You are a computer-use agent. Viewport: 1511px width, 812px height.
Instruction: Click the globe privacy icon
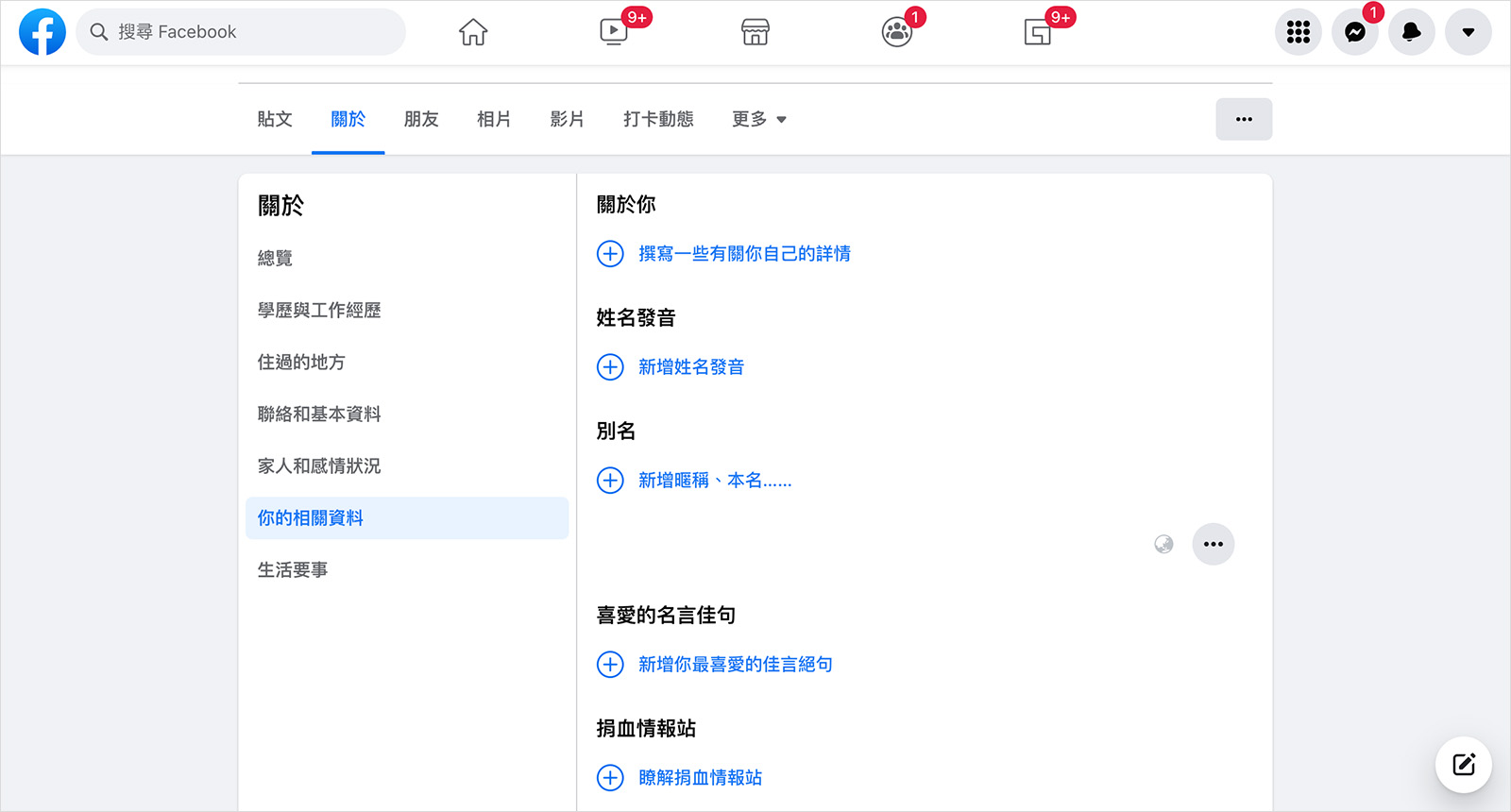point(1163,544)
